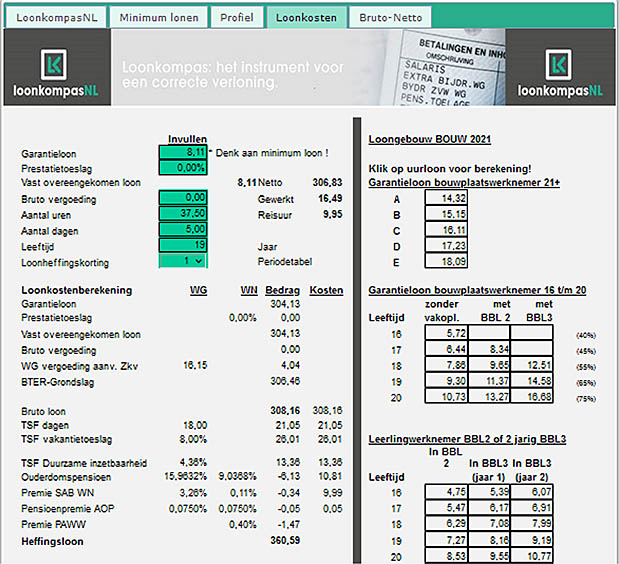Click leerling wage 6,29 for age 18
The width and height of the screenshot is (620, 564).
pyautogui.click(x=446, y=523)
